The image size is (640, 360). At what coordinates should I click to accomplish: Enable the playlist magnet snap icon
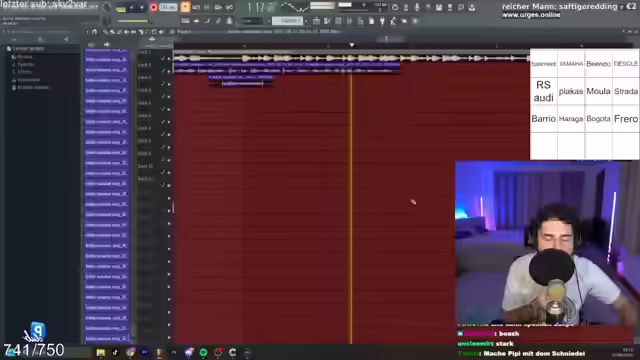pyautogui.click(x=95, y=31)
